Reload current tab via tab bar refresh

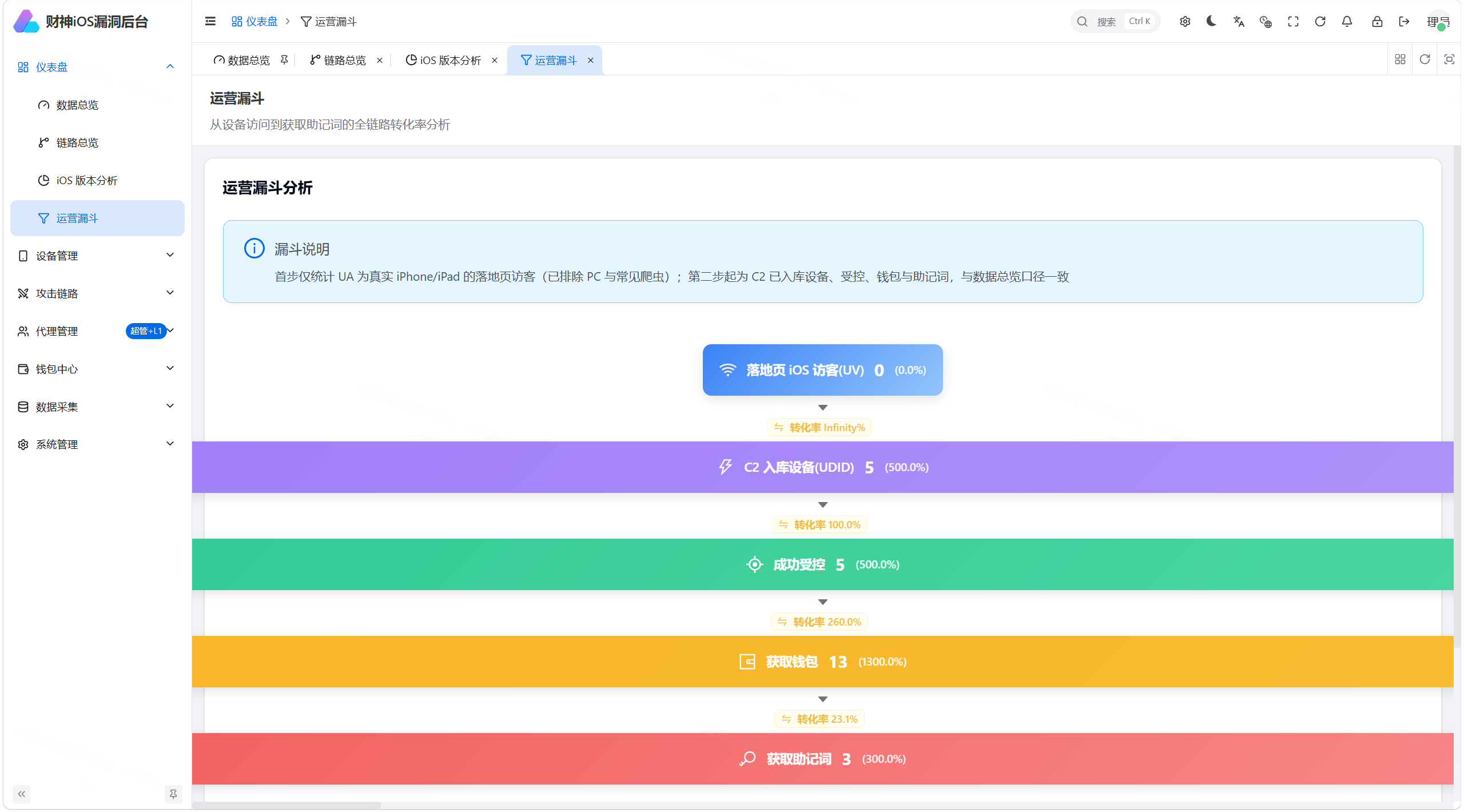click(1425, 59)
